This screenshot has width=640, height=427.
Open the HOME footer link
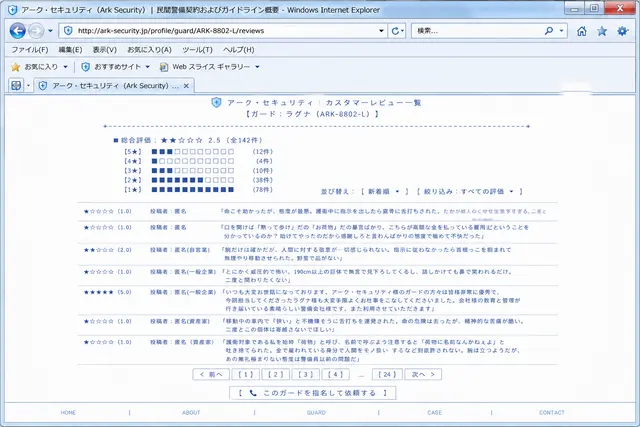click(x=68, y=413)
